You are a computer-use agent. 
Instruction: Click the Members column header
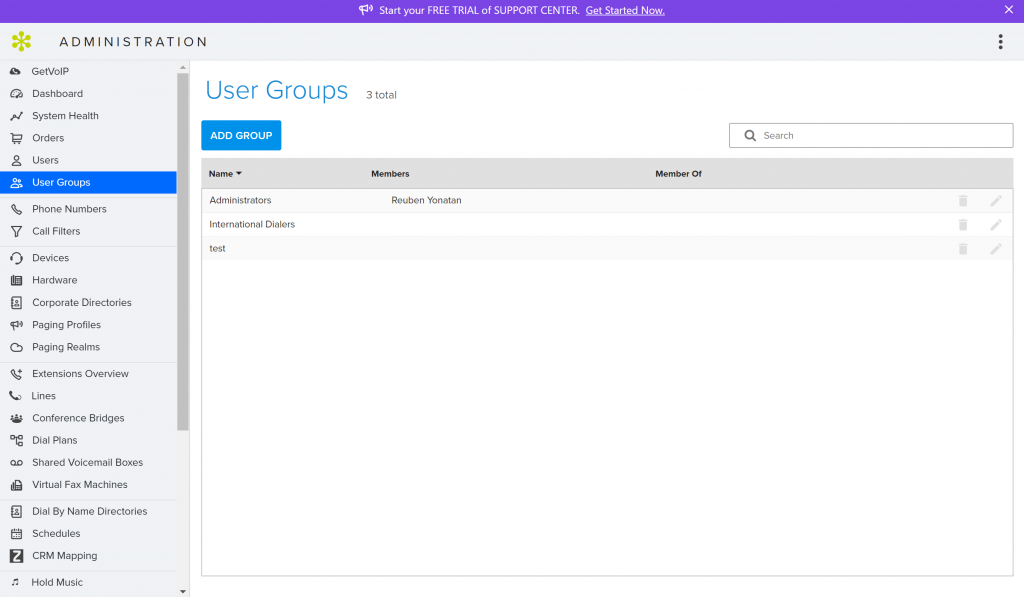tap(390, 174)
